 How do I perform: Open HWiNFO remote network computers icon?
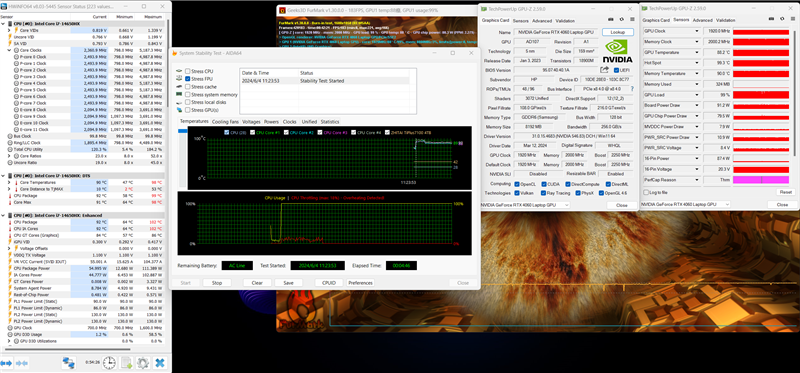68,363
